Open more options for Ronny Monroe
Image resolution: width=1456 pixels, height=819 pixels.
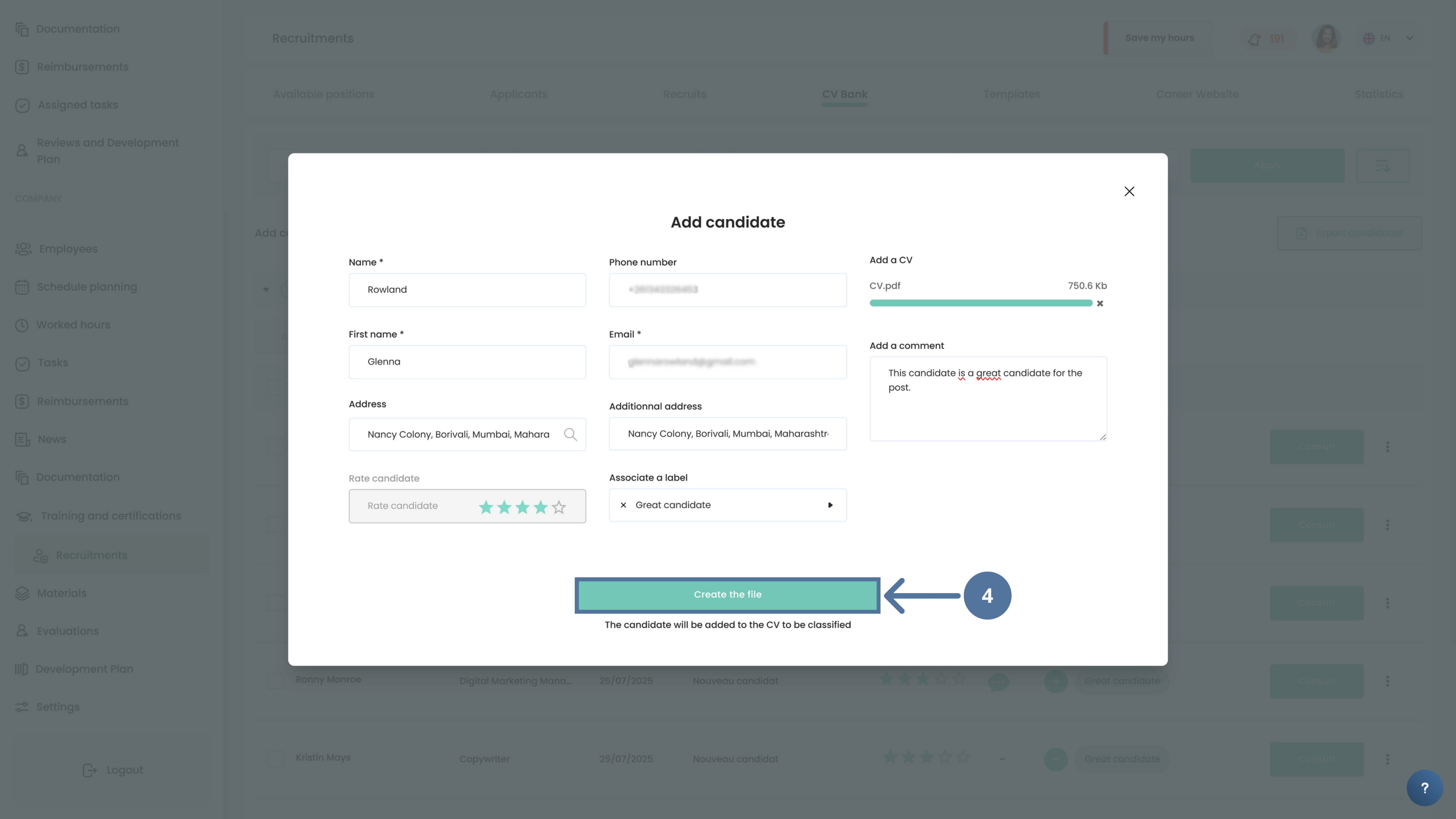pyautogui.click(x=1387, y=682)
